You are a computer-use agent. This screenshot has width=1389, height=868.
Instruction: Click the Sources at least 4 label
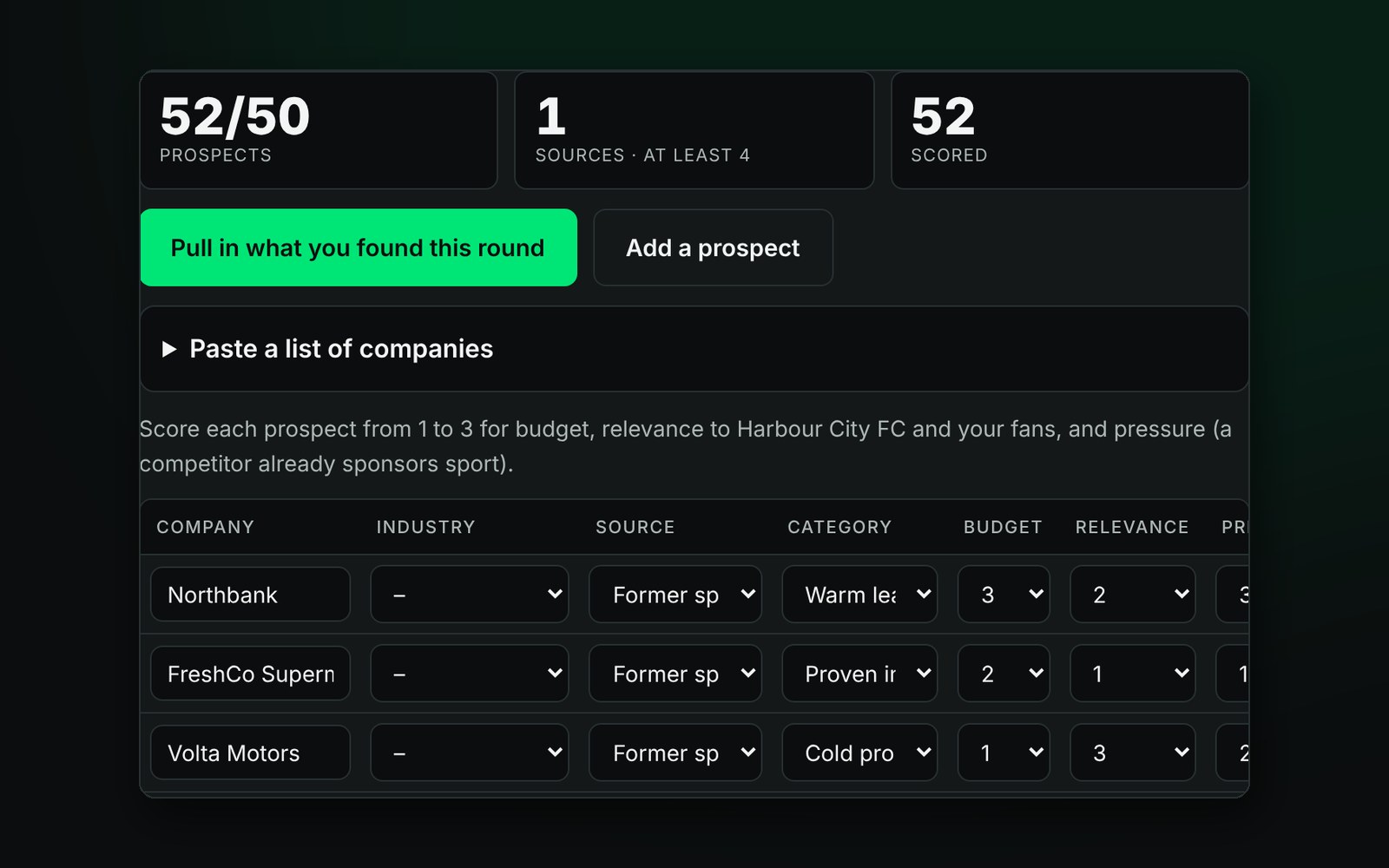(x=642, y=155)
